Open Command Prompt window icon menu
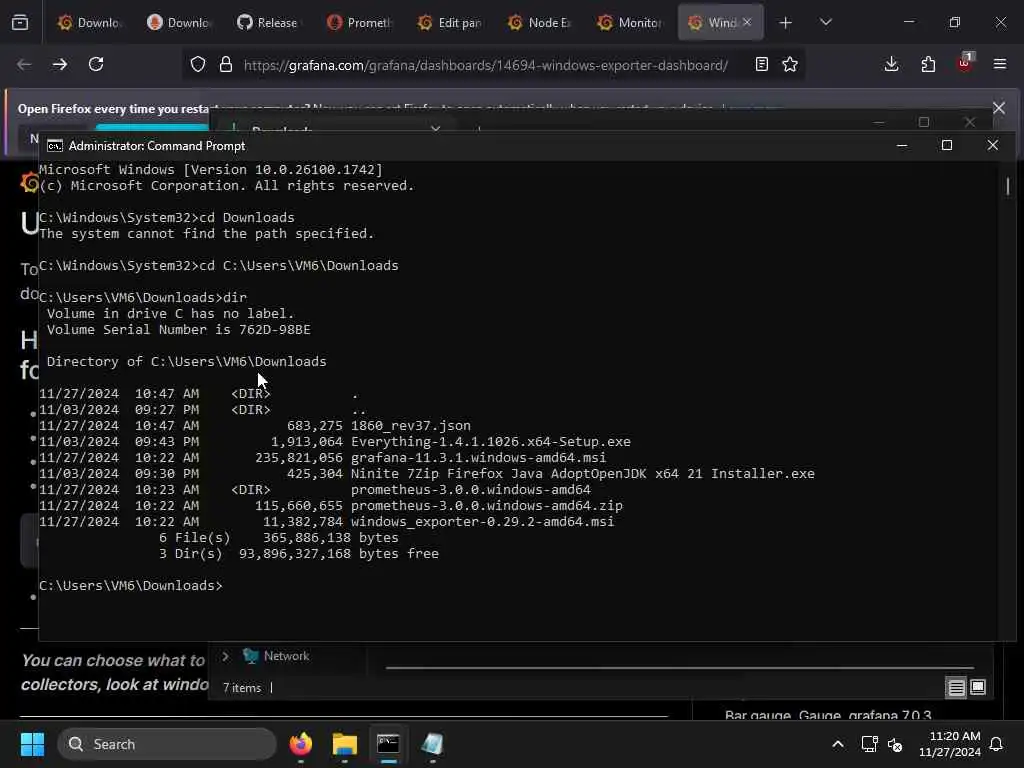 (55, 146)
